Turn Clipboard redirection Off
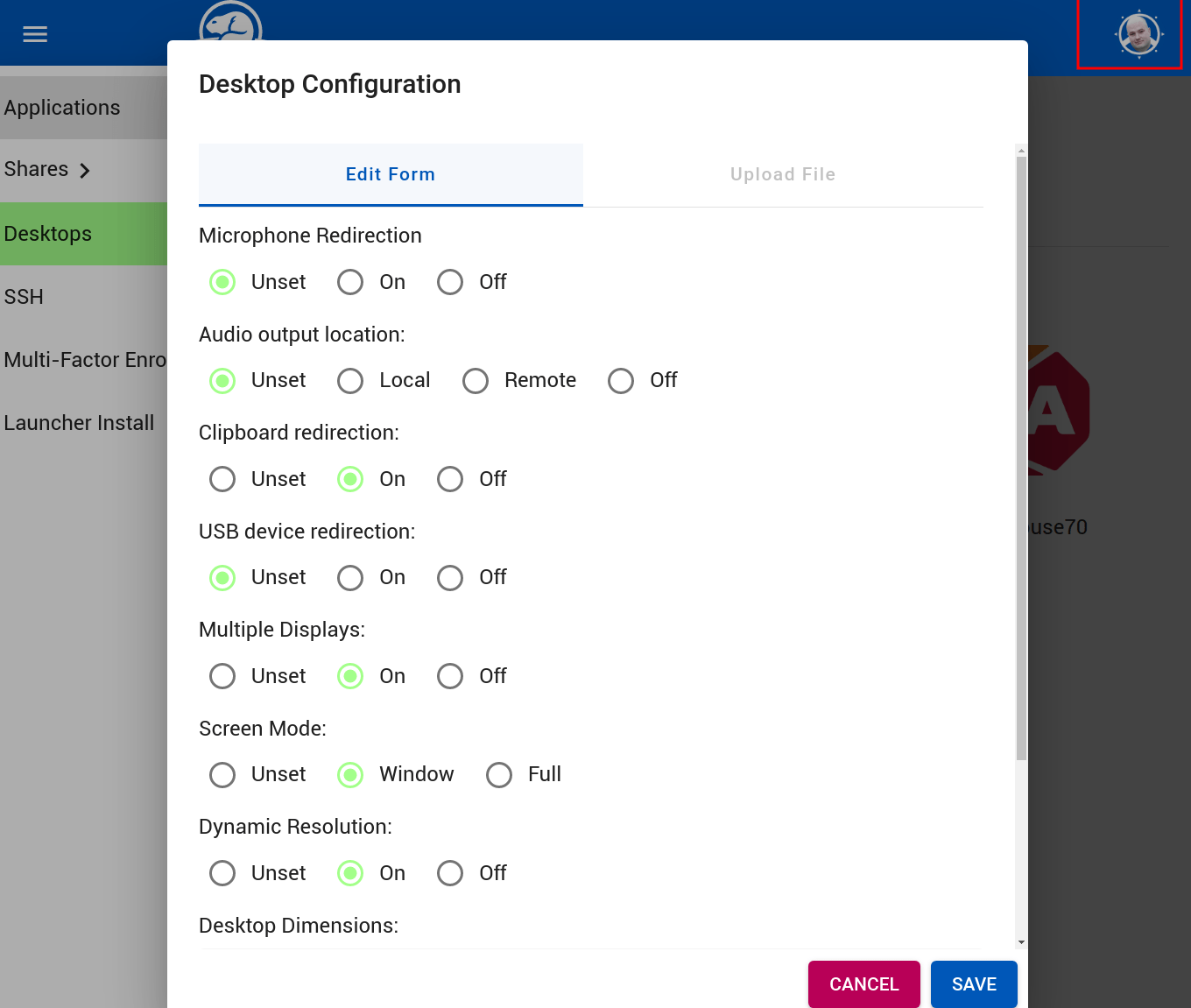The image size is (1191, 1008). [450, 479]
